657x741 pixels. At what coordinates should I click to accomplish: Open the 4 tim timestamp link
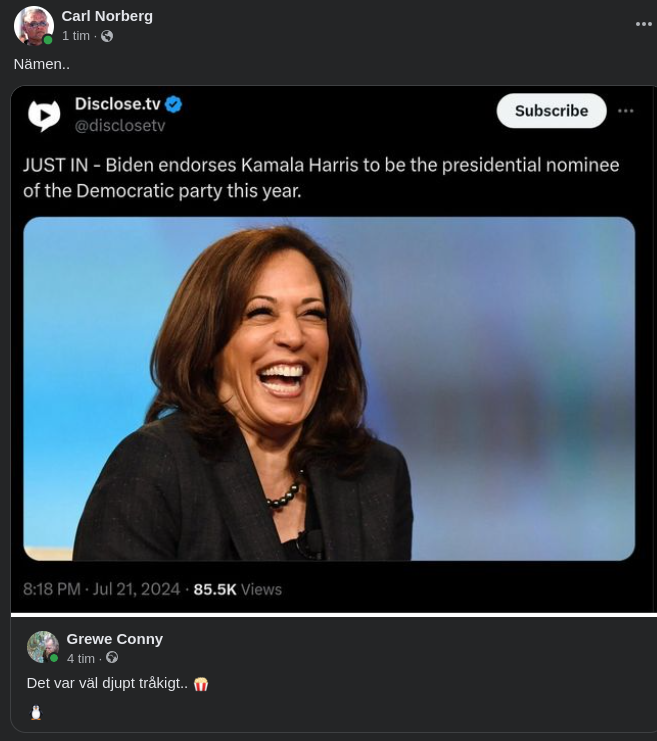[x=80, y=658]
